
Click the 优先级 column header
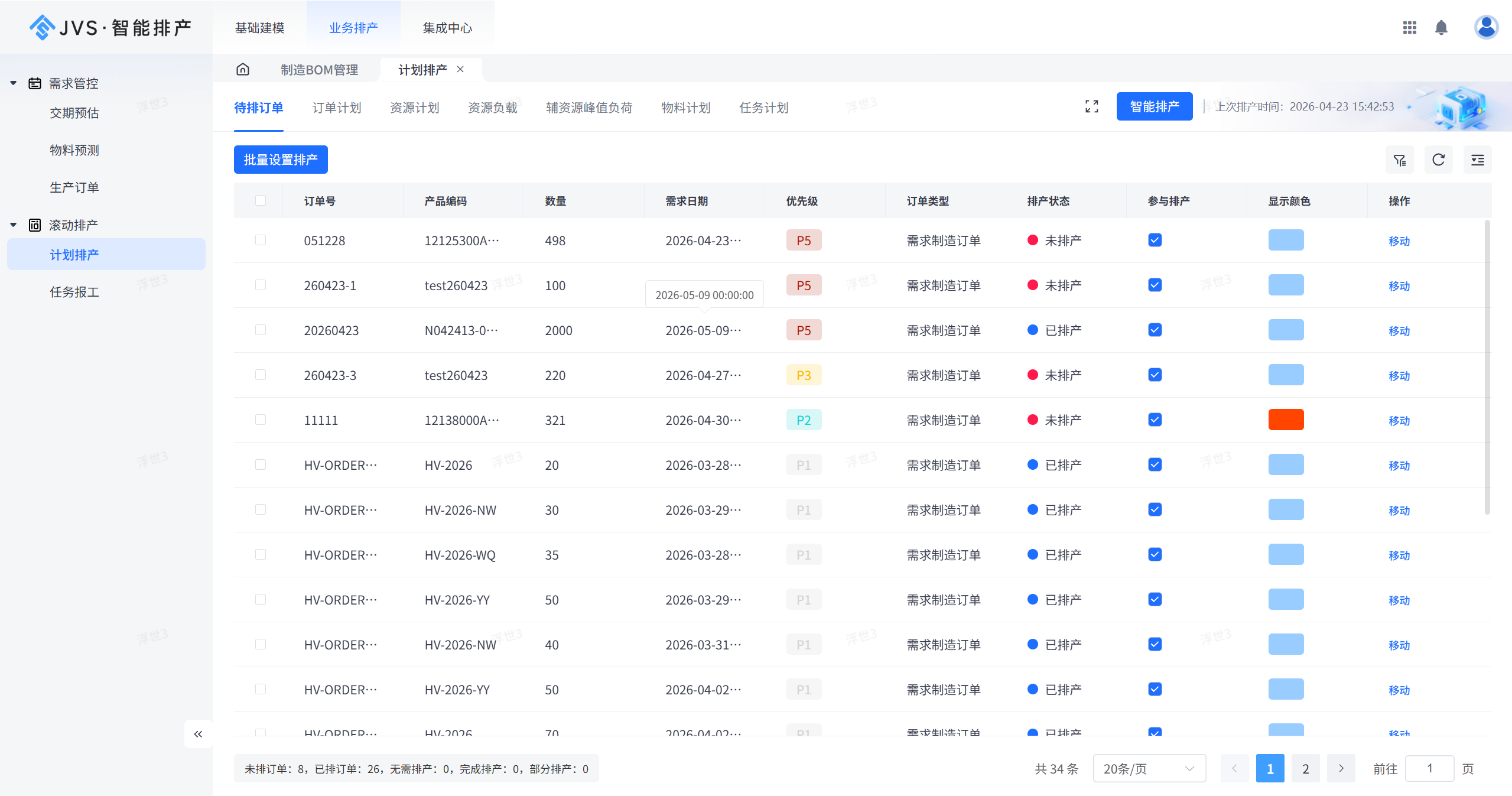coord(802,201)
